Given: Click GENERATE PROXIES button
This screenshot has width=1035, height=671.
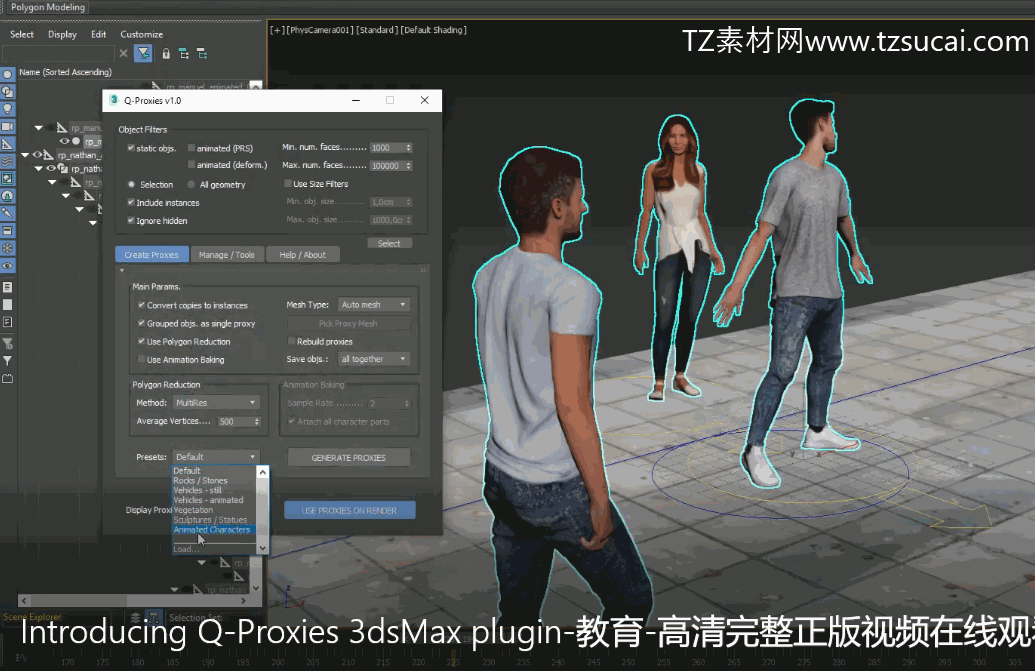Looking at the screenshot, I should click(349, 457).
